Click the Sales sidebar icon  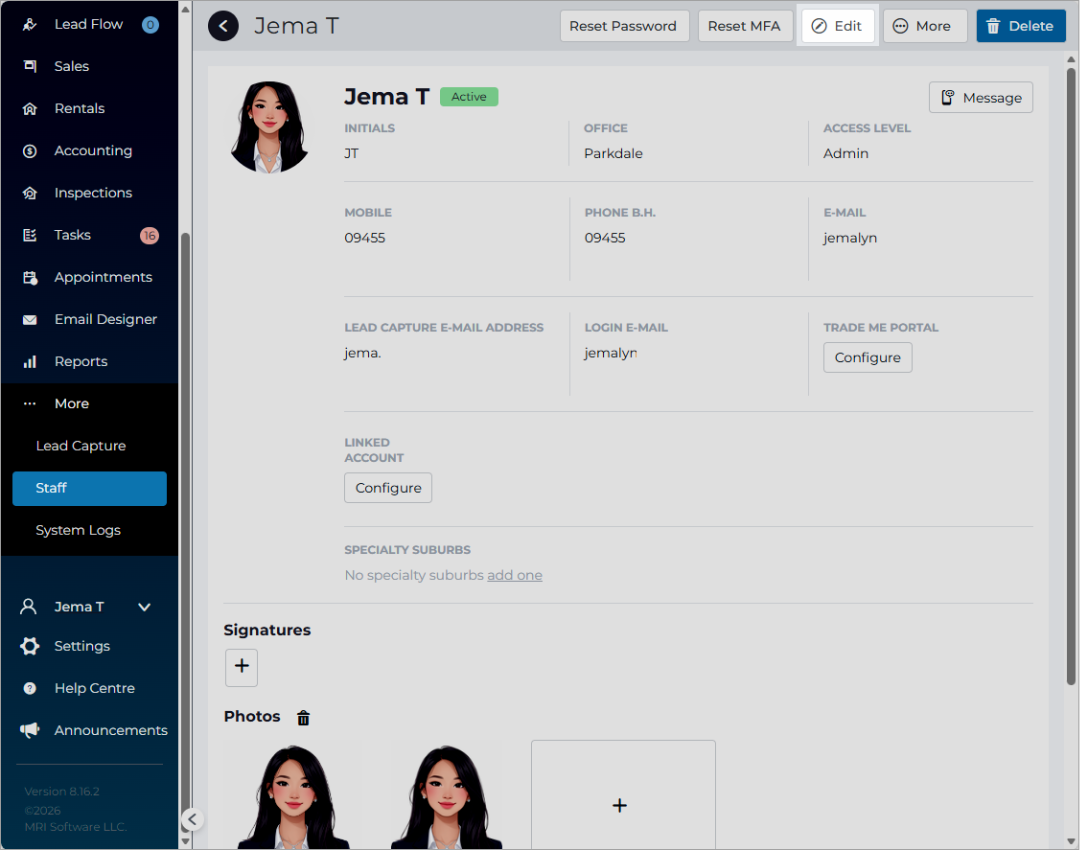(x=30, y=66)
